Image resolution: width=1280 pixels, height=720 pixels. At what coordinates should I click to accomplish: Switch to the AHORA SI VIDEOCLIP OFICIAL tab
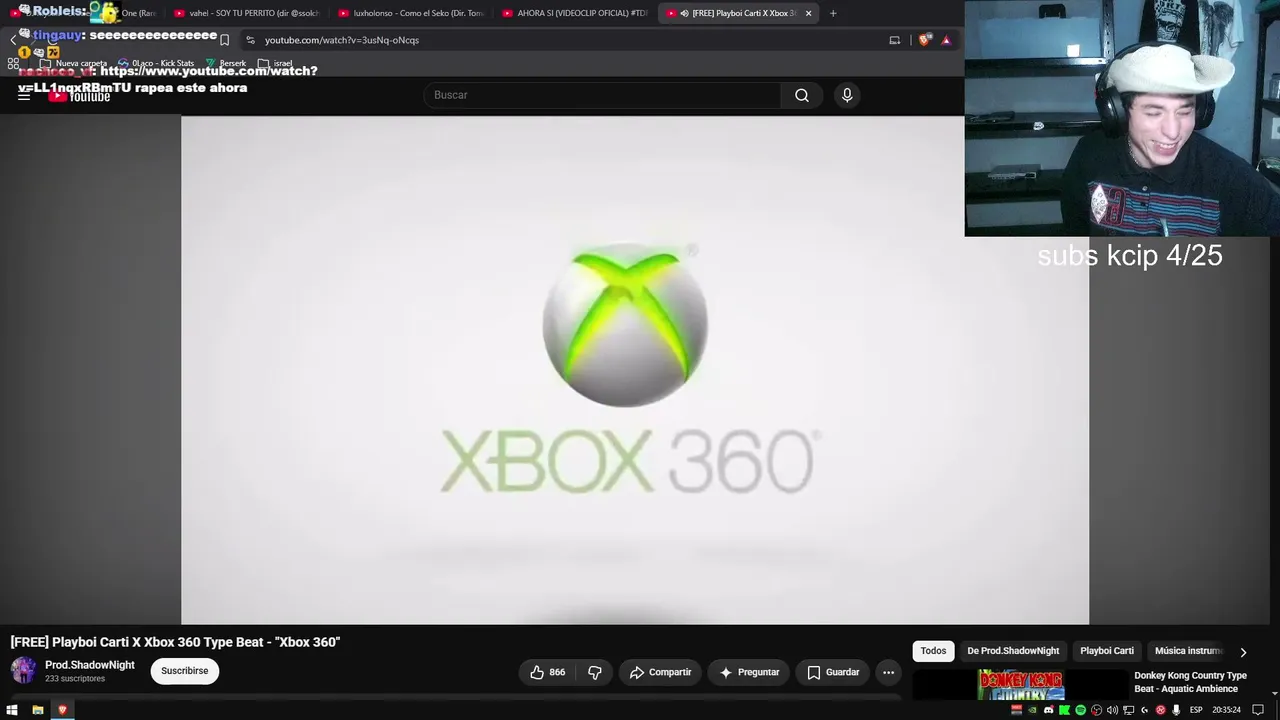(x=574, y=13)
